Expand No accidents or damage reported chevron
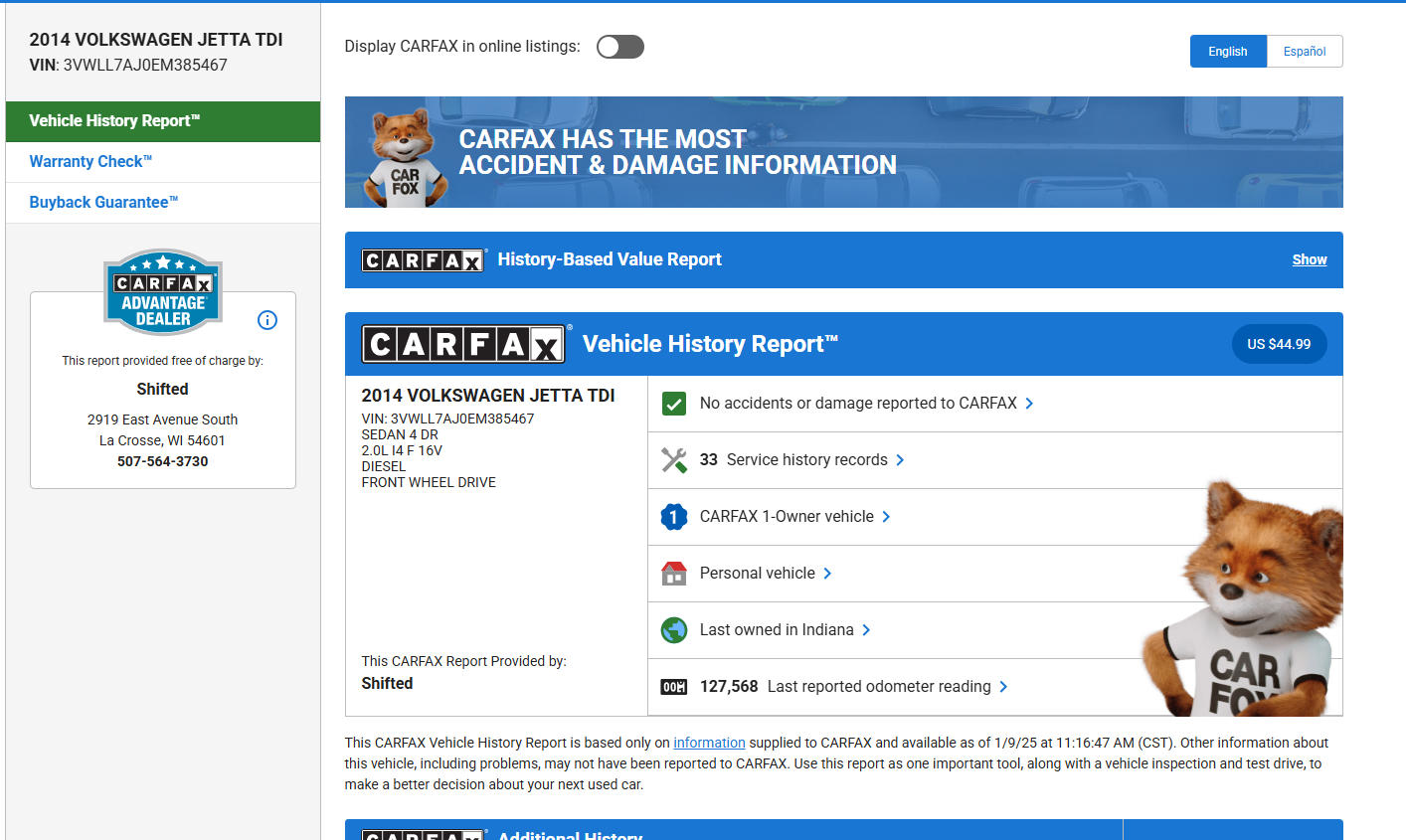Image resolution: width=1406 pixels, height=840 pixels. 1029,404
